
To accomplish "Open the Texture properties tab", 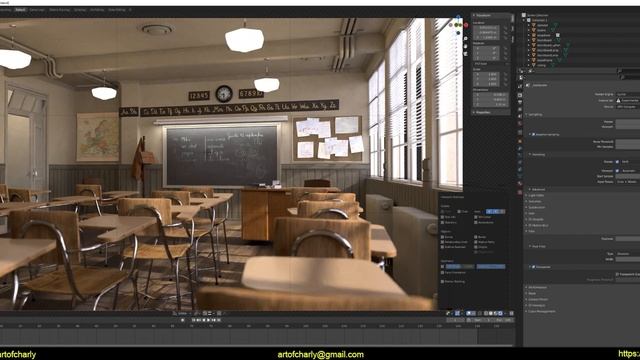I will (520, 191).
